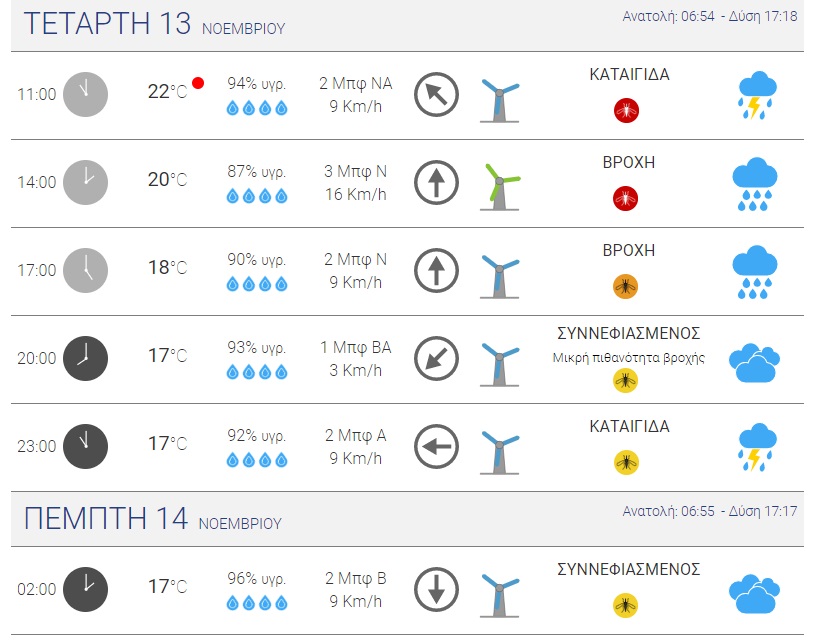Click the ΣΥΝΝΕΦΙΑΣΜΕΝΟΣ label at 20:00
The width and height of the screenshot is (827, 643).
(x=629, y=333)
